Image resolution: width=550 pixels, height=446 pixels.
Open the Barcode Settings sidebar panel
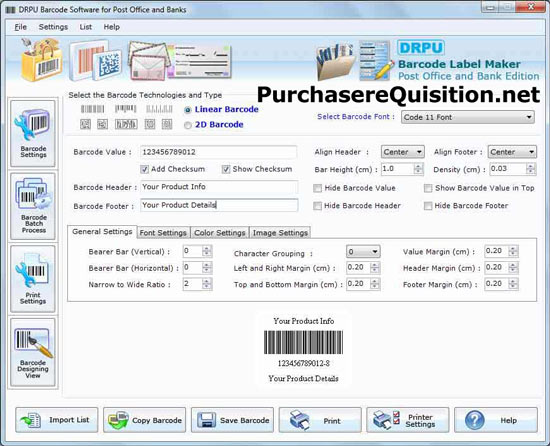click(x=33, y=133)
